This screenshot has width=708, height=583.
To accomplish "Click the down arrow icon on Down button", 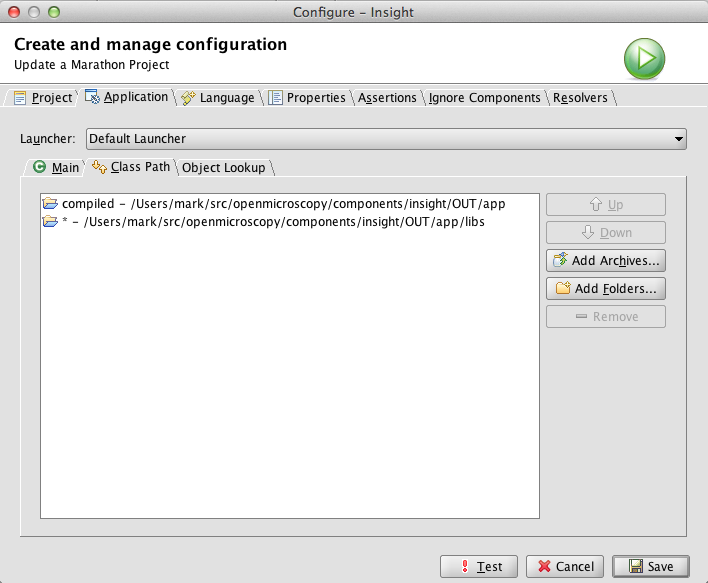I will point(587,232).
